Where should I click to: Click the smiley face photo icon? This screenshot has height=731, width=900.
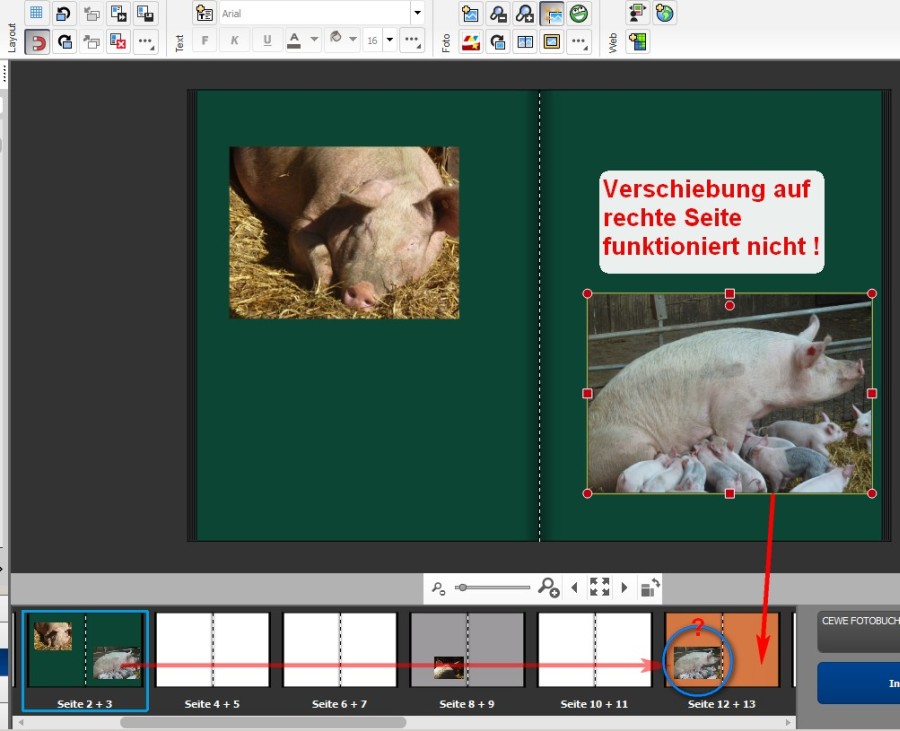click(x=579, y=13)
